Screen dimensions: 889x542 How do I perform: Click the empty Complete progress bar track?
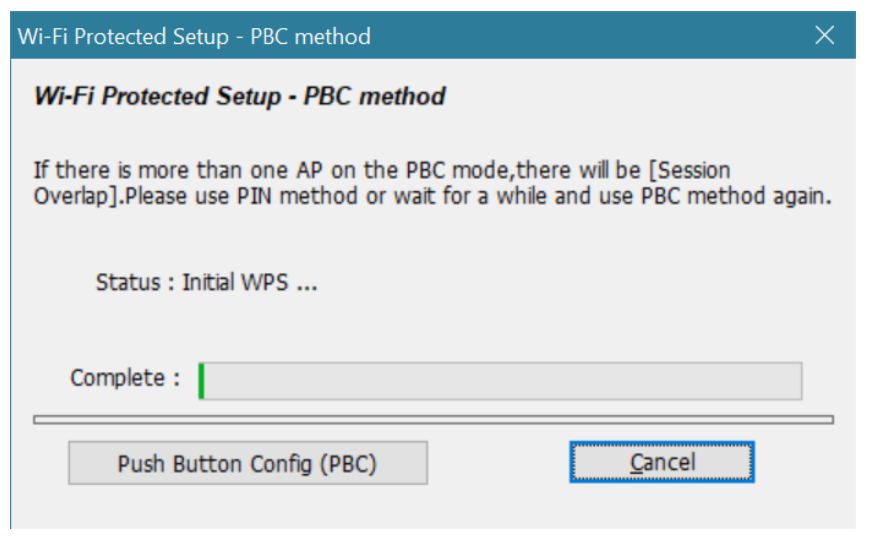[x=502, y=380]
